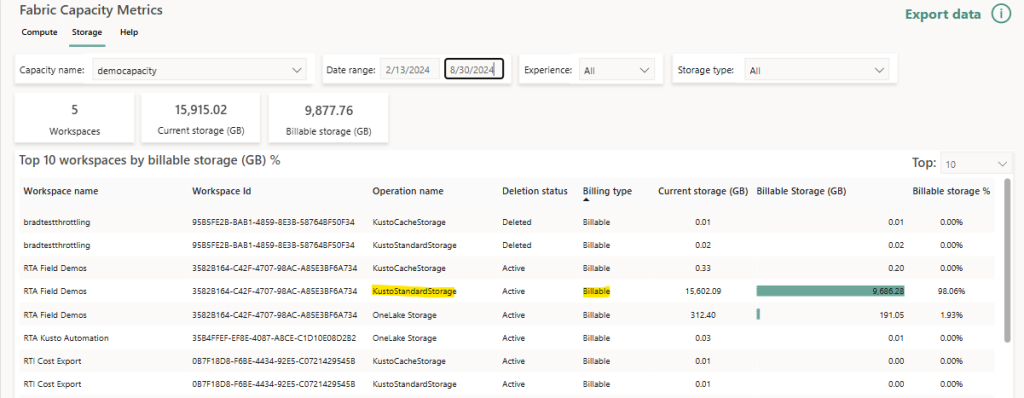
Task: Click the Workspaces count card
Action: click(x=74, y=118)
